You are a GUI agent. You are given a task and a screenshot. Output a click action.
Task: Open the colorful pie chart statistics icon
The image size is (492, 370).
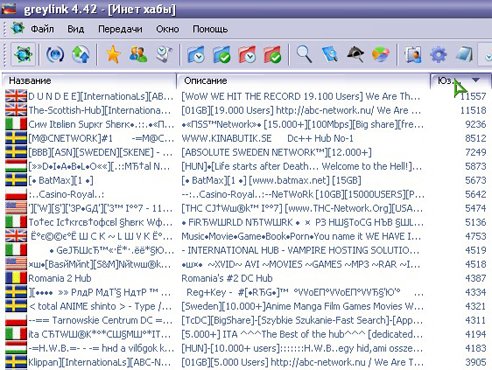[380, 54]
